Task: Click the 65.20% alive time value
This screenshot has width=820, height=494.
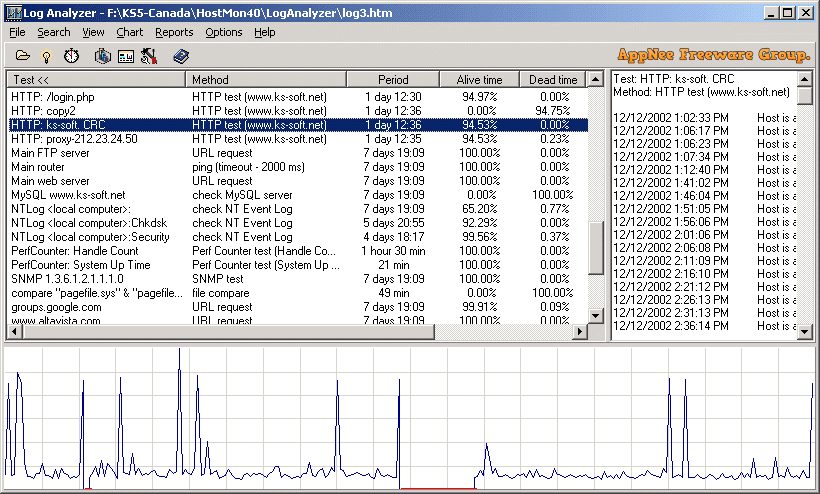Action: tap(479, 209)
